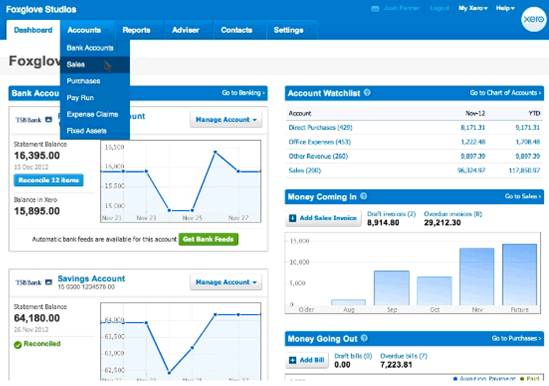Click the help icon beside Money Coming In
Image resolution: width=549 pixels, height=386 pixels.
(363, 196)
